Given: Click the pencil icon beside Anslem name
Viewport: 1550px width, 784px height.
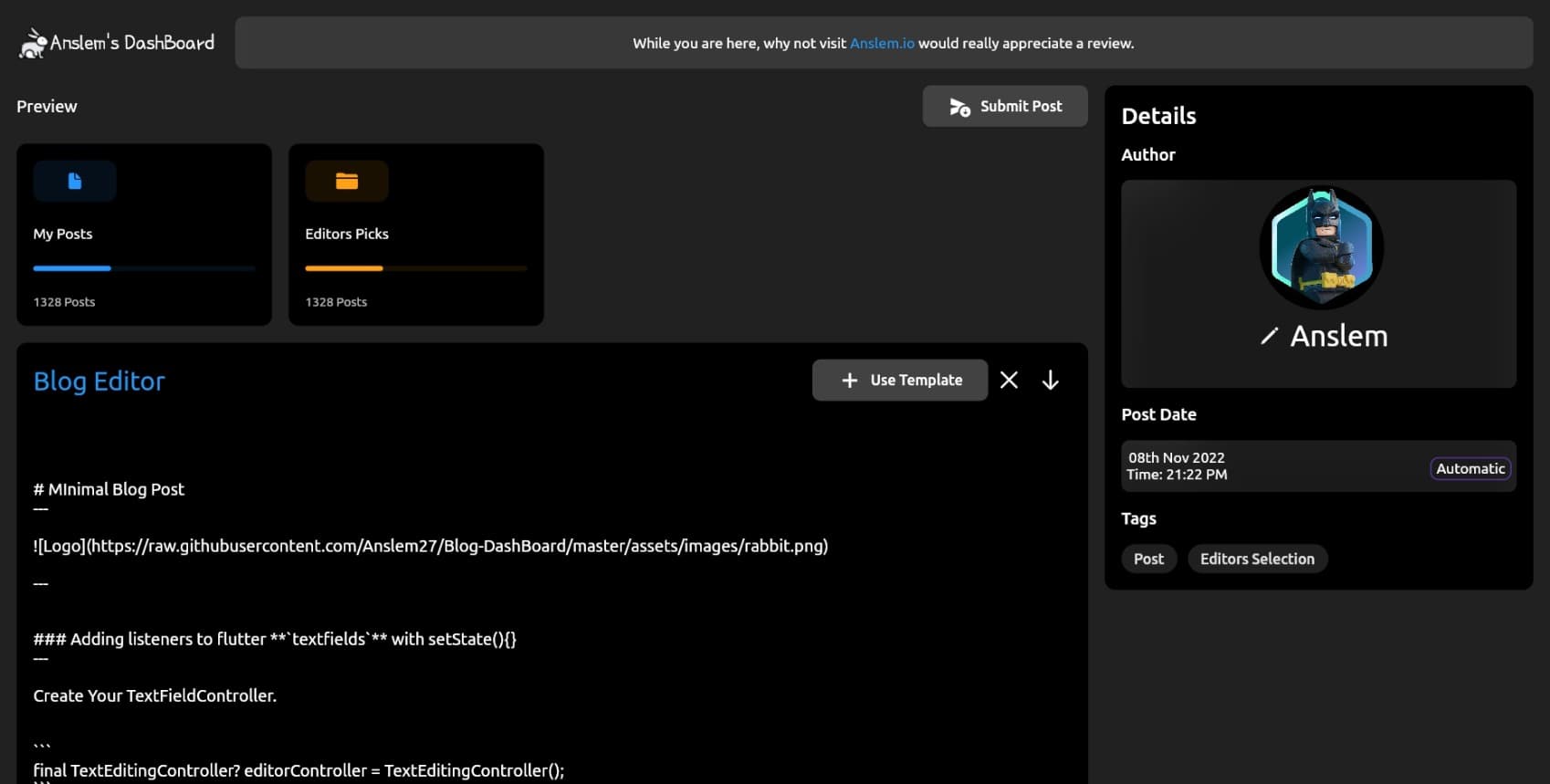Looking at the screenshot, I should [x=1269, y=336].
